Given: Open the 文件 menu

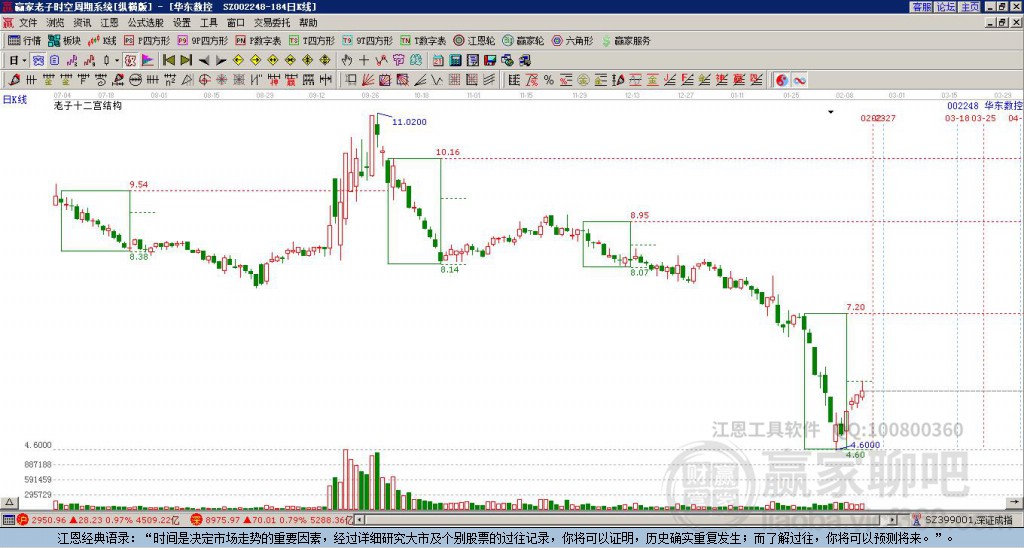Looking at the screenshot, I should (x=28, y=22).
